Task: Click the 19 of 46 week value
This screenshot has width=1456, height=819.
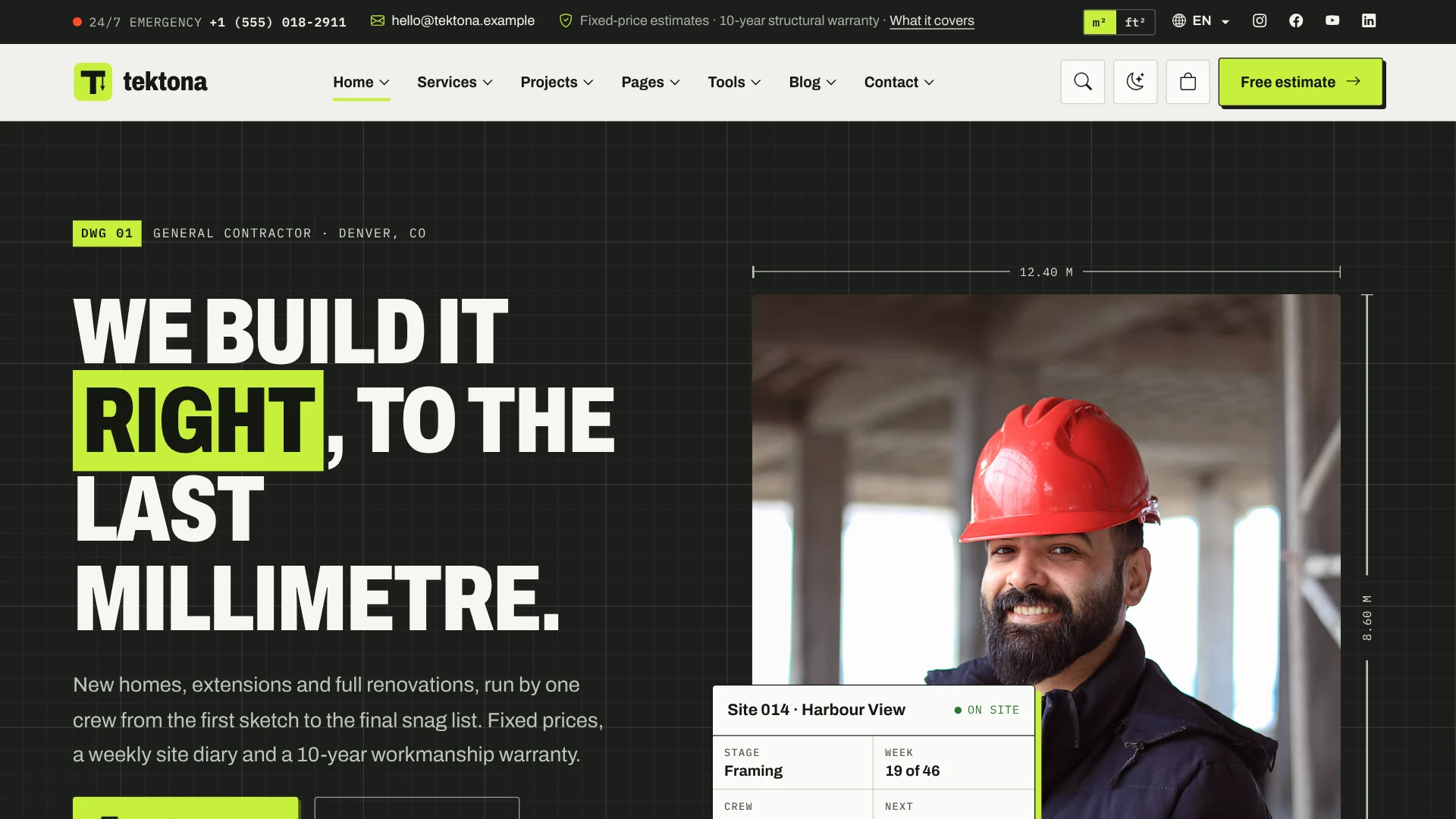Action: (912, 770)
